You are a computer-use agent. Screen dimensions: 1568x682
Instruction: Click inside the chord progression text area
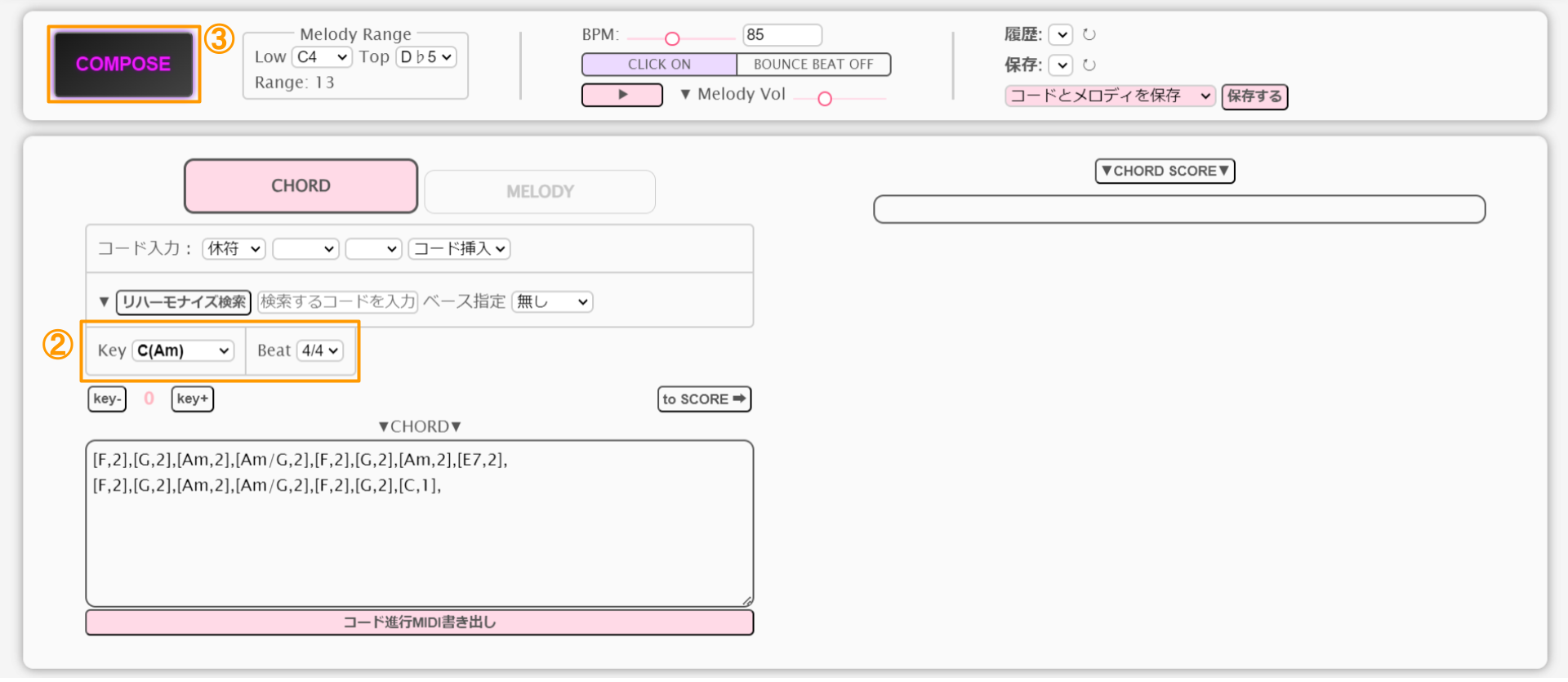(419, 524)
